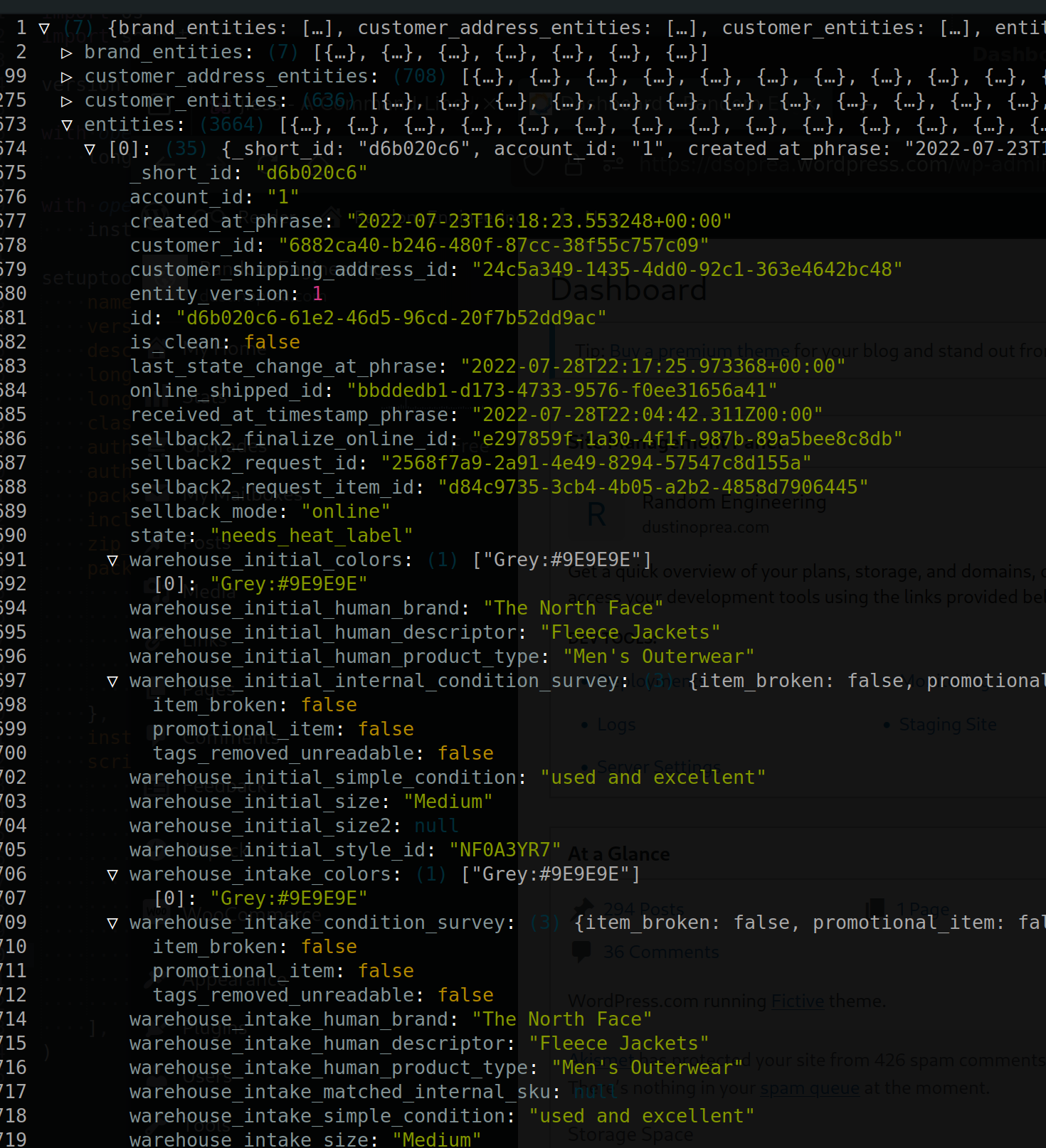The image size is (1046, 1148).
Task: Collapse the entities array with 3664 items
Action: point(66,125)
